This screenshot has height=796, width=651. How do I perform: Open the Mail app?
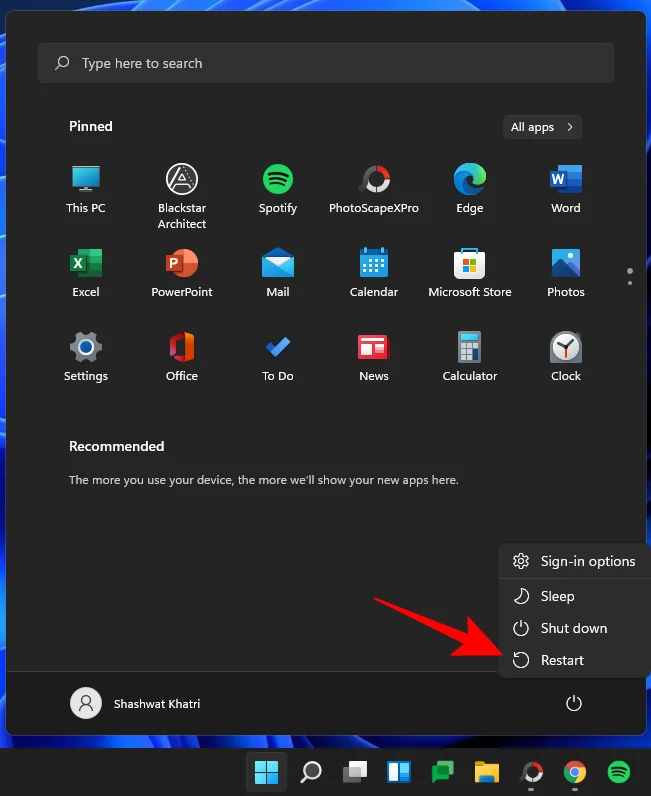(x=278, y=273)
